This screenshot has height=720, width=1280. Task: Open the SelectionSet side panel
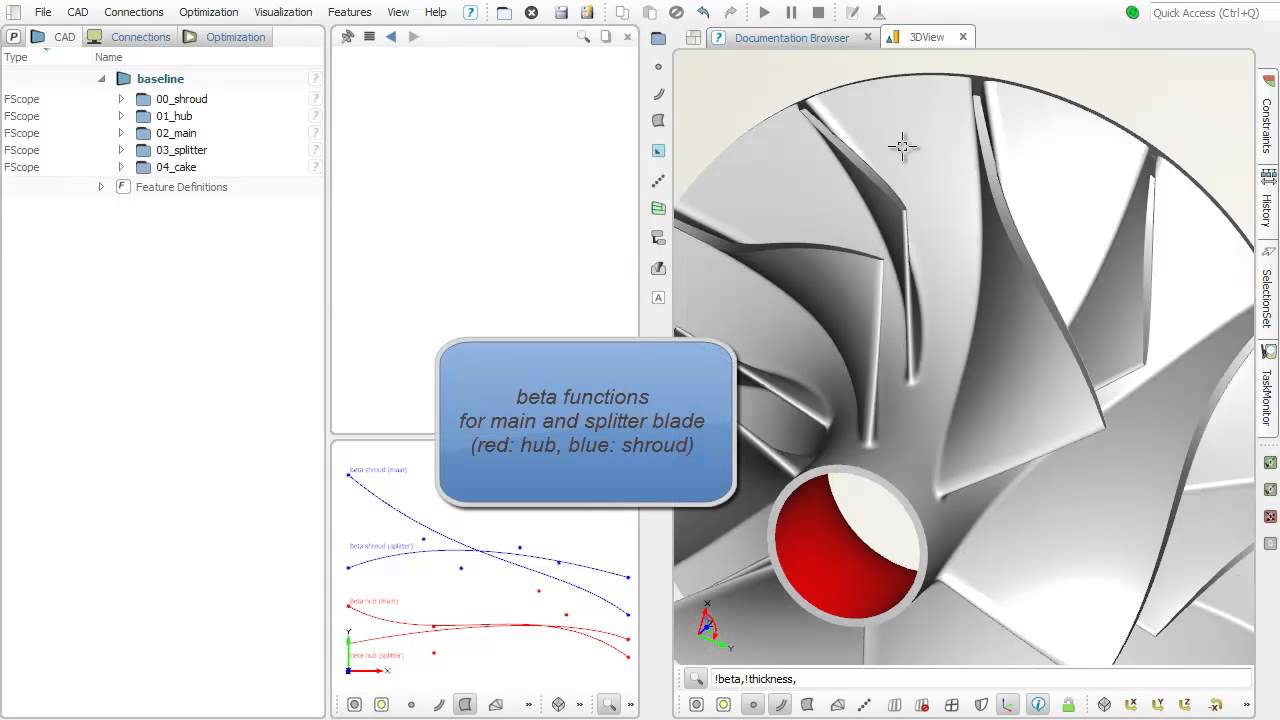pos(1267,289)
